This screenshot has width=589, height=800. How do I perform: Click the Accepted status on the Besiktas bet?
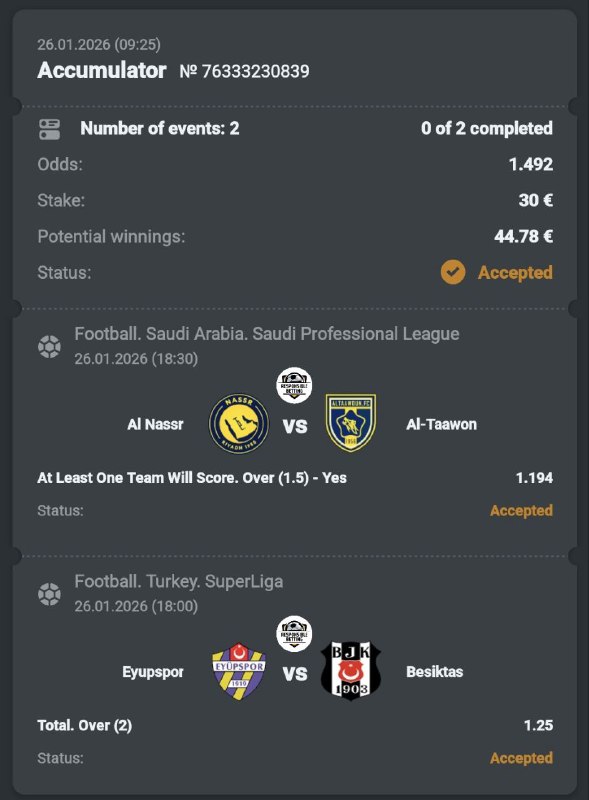pyautogui.click(x=521, y=759)
